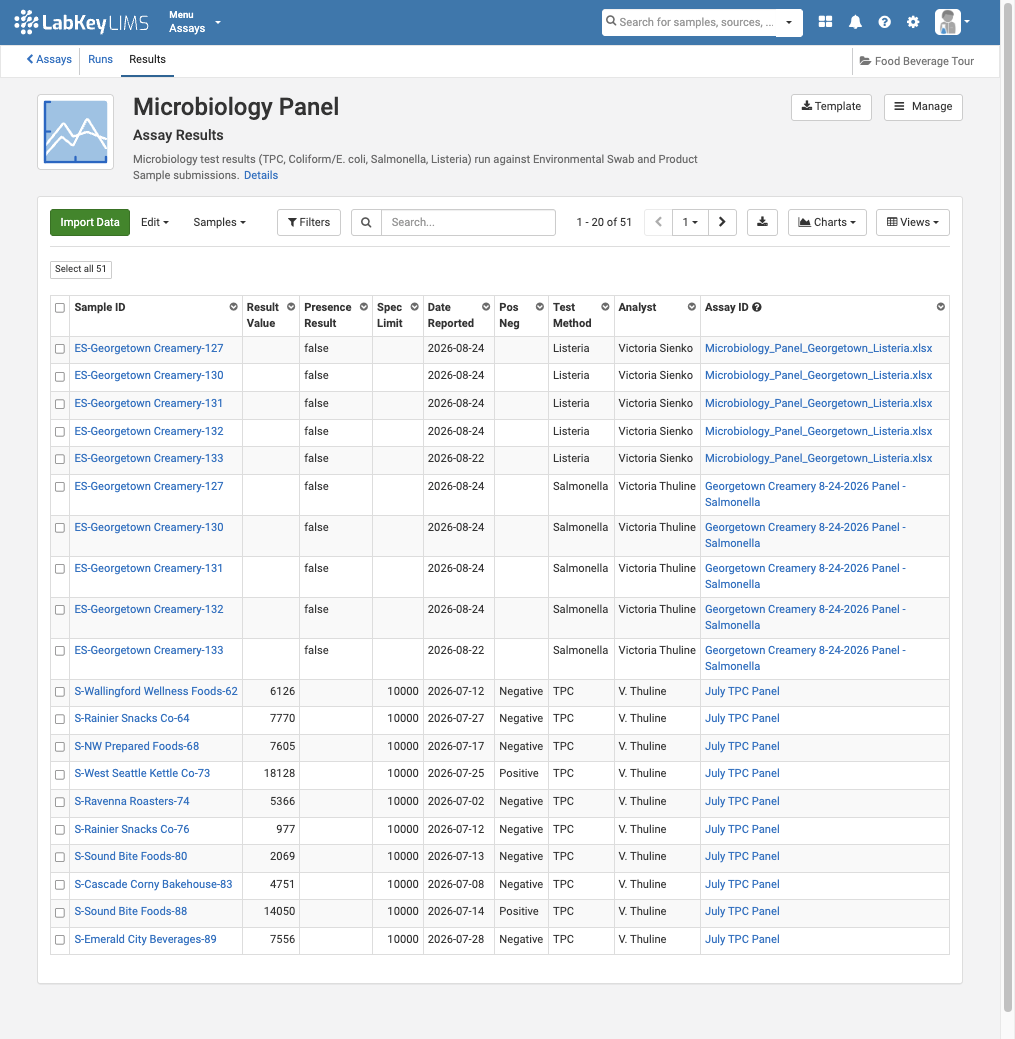
Task: Click Select all 51
Action: click(81, 269)
